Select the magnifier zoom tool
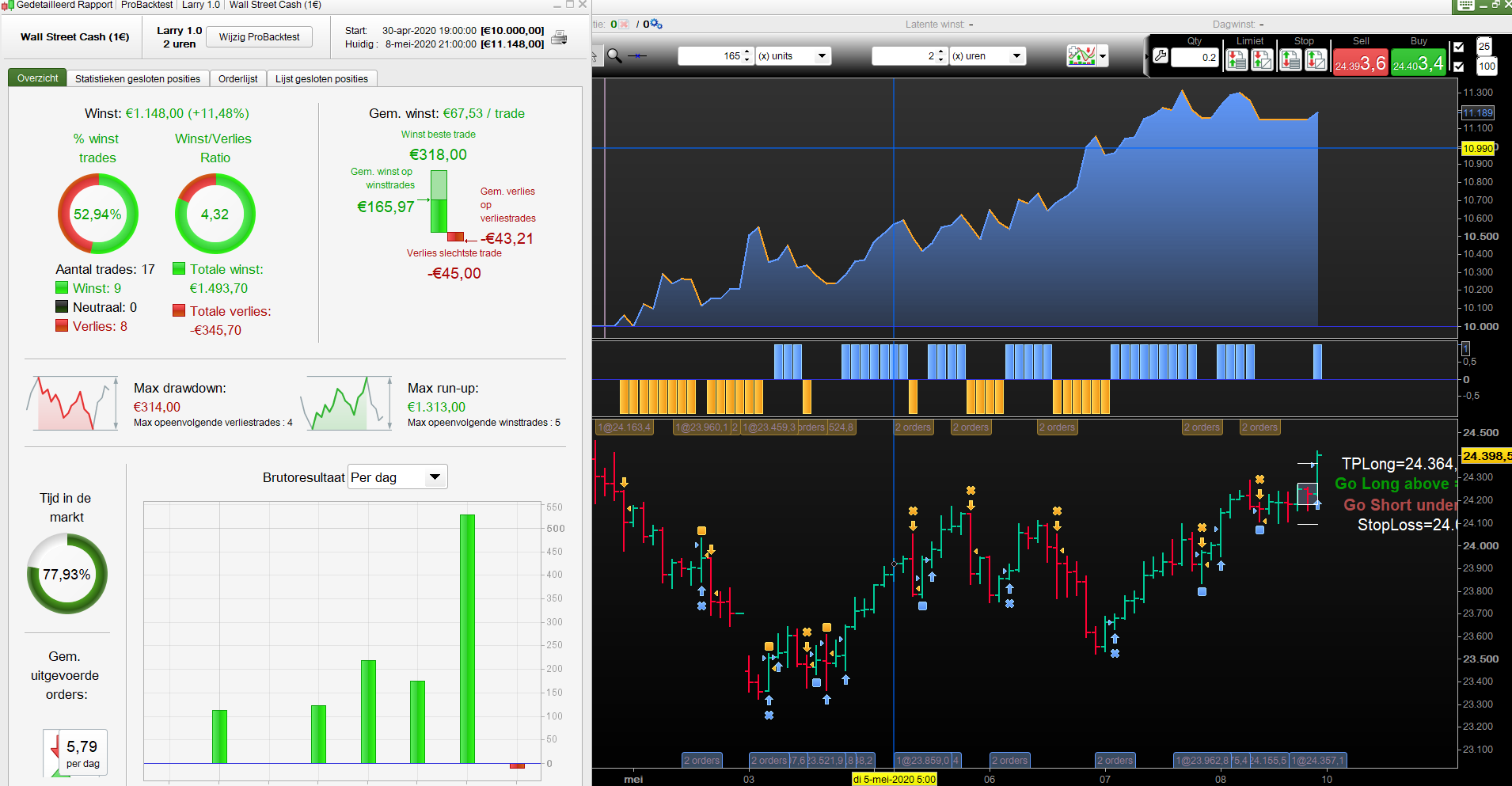The height and width of the screenshot is (786, 1512). 614,55
